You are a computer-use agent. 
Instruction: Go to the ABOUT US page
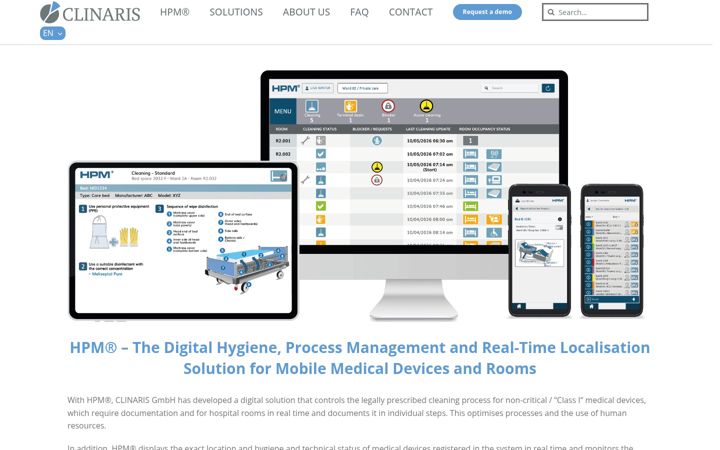(x=306, y=12)
